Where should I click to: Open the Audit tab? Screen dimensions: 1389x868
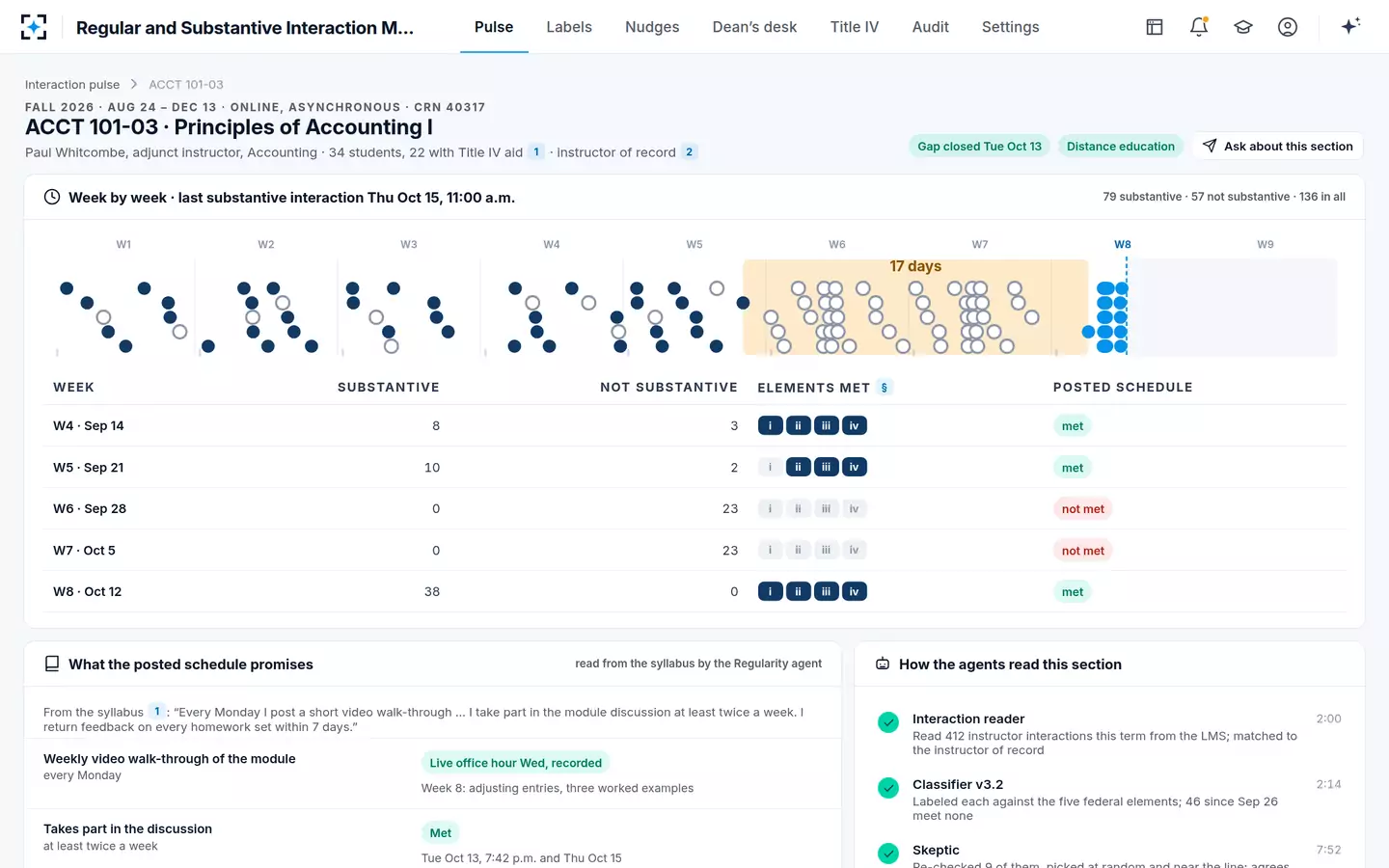[x=931, y=27]
